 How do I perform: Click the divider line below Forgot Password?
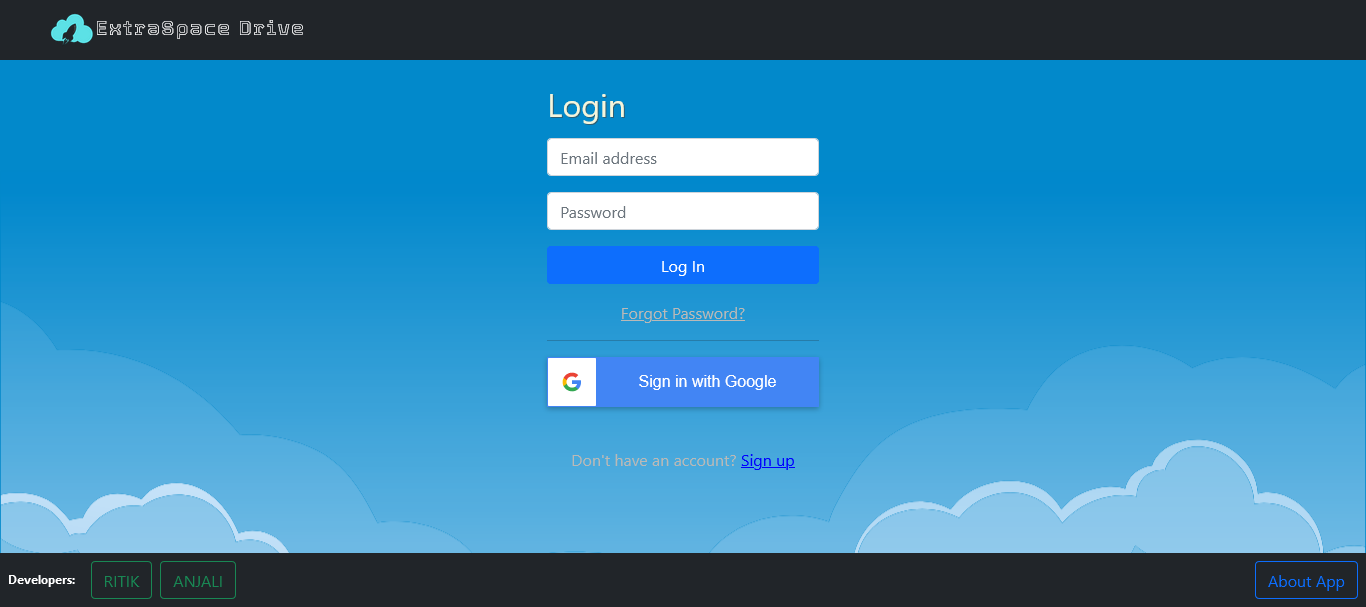(683, 341)
